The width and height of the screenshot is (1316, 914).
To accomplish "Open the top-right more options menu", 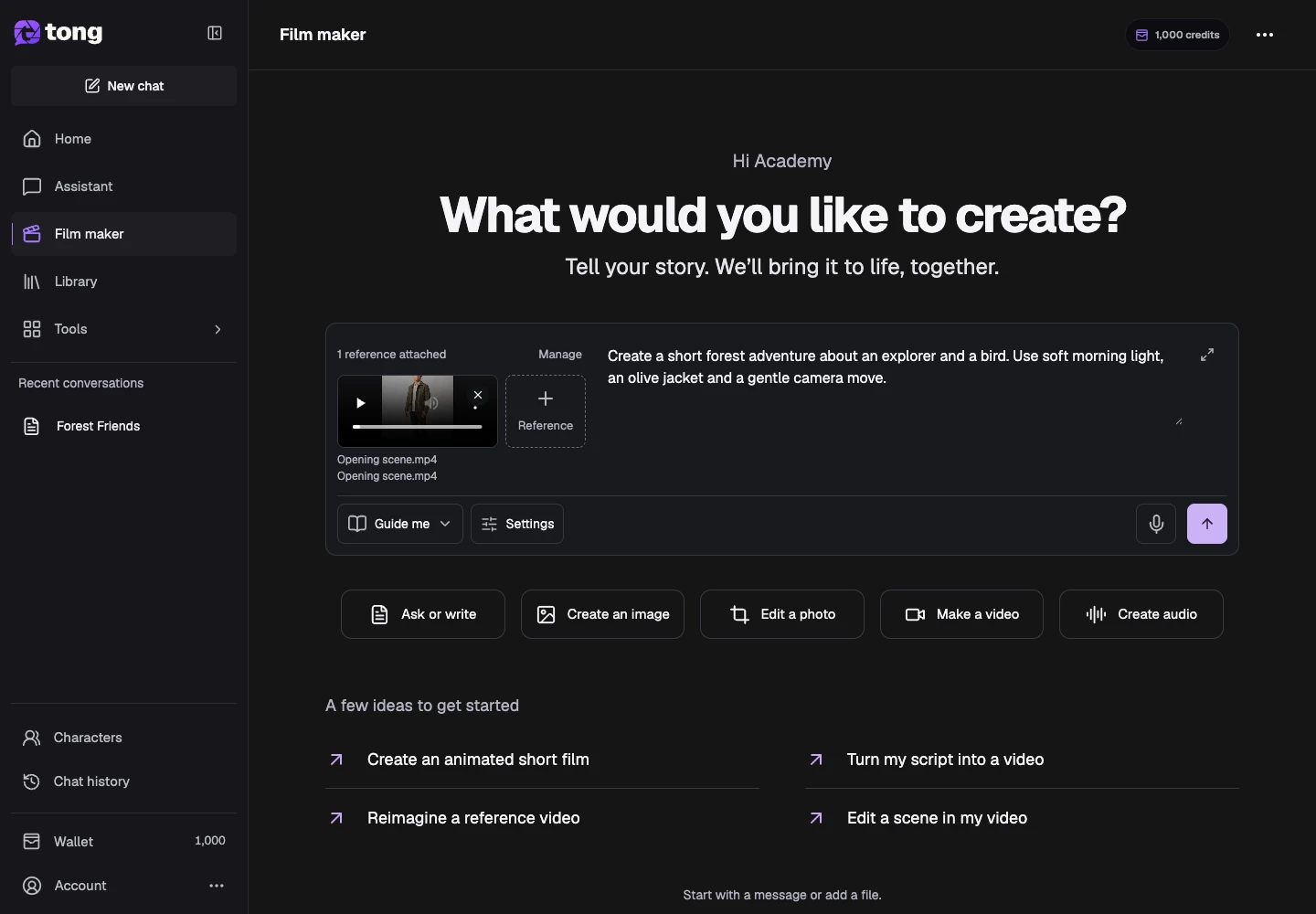I will coord(1265,35).
